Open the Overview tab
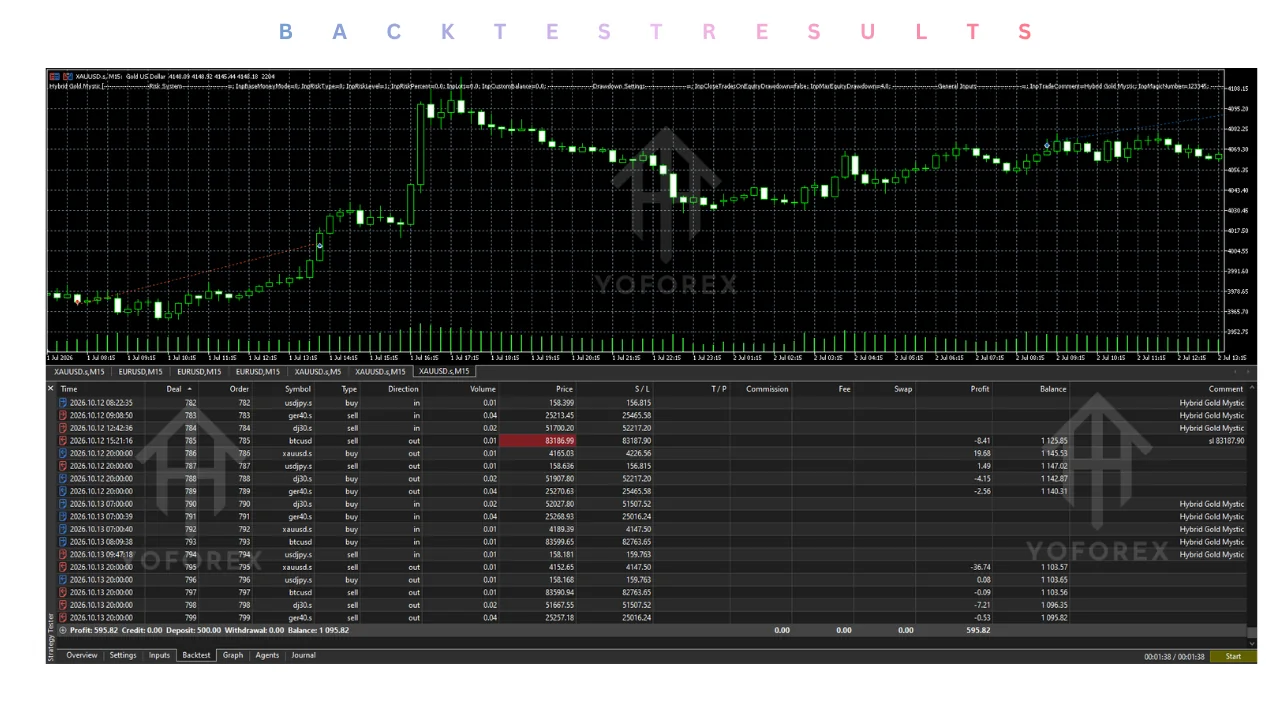Image resolution: width=1280 pixels, height=720 pixels. click(82, 656)
